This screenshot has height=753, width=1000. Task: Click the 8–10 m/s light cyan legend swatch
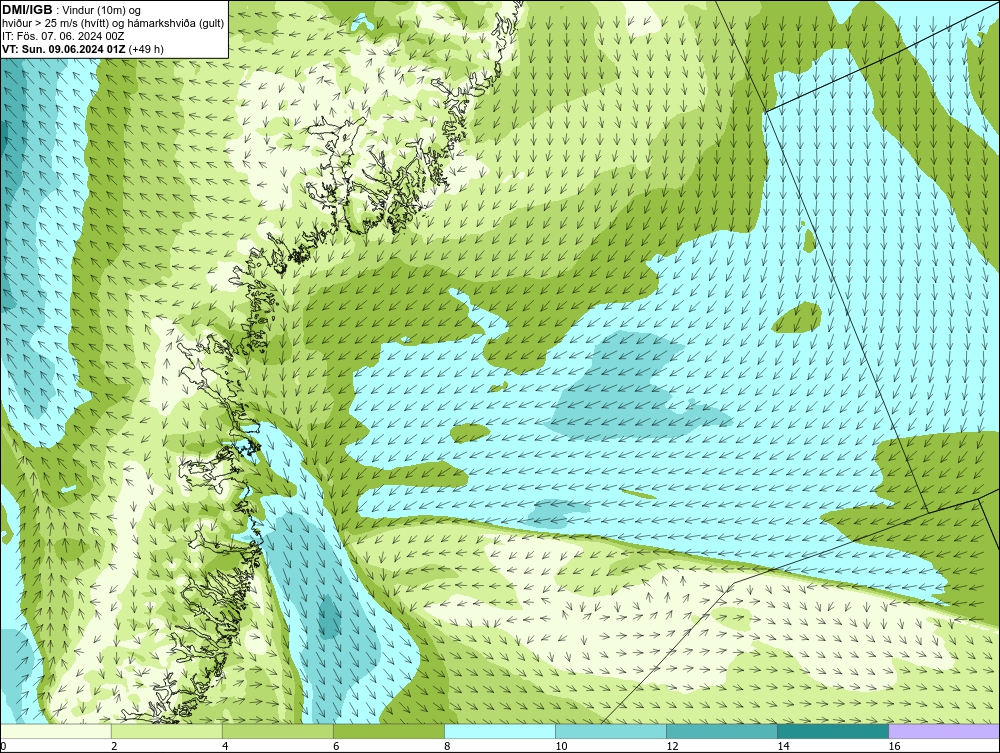[x=499, y=731]
